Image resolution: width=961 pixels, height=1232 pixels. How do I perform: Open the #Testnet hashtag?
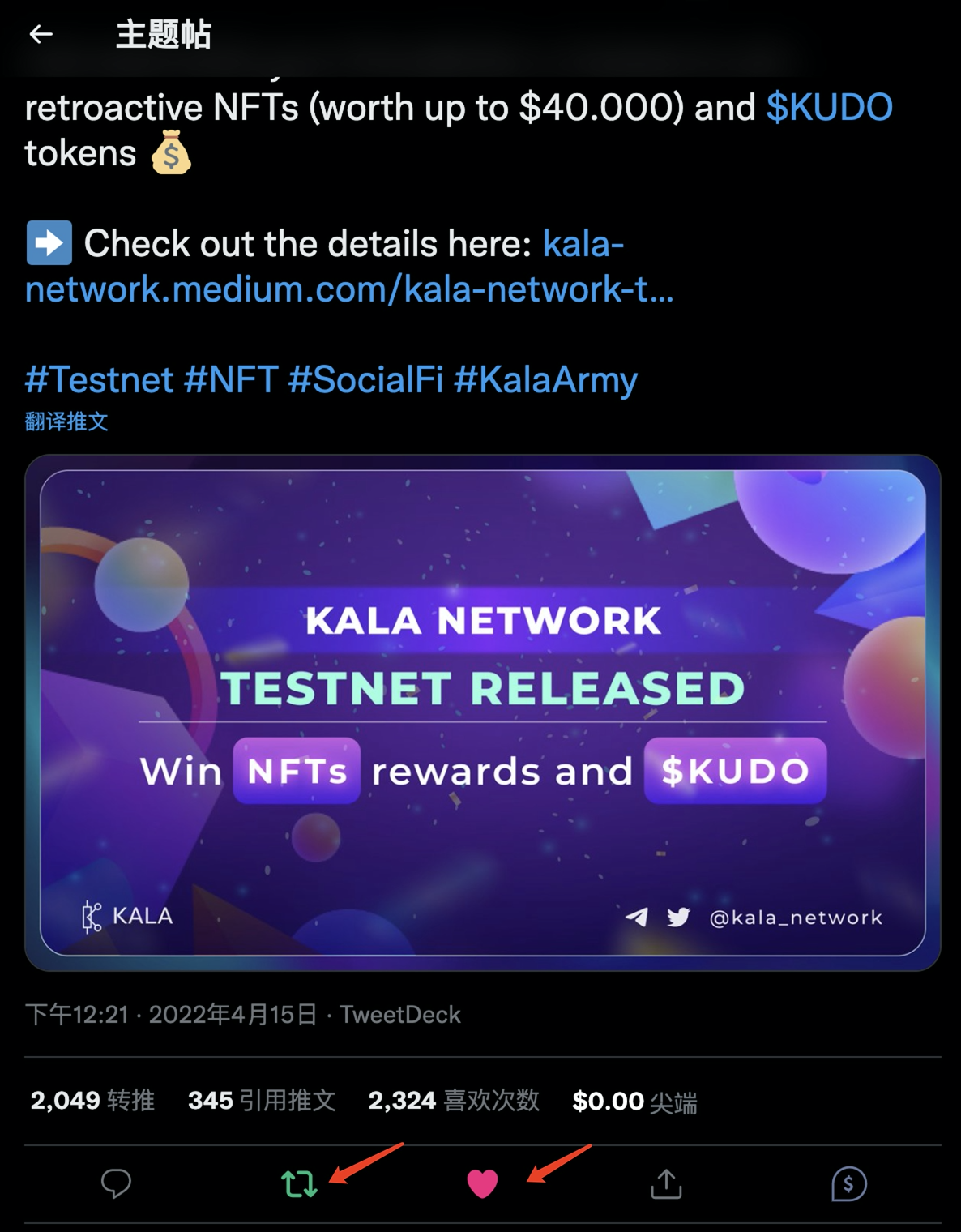pos(100,379)
